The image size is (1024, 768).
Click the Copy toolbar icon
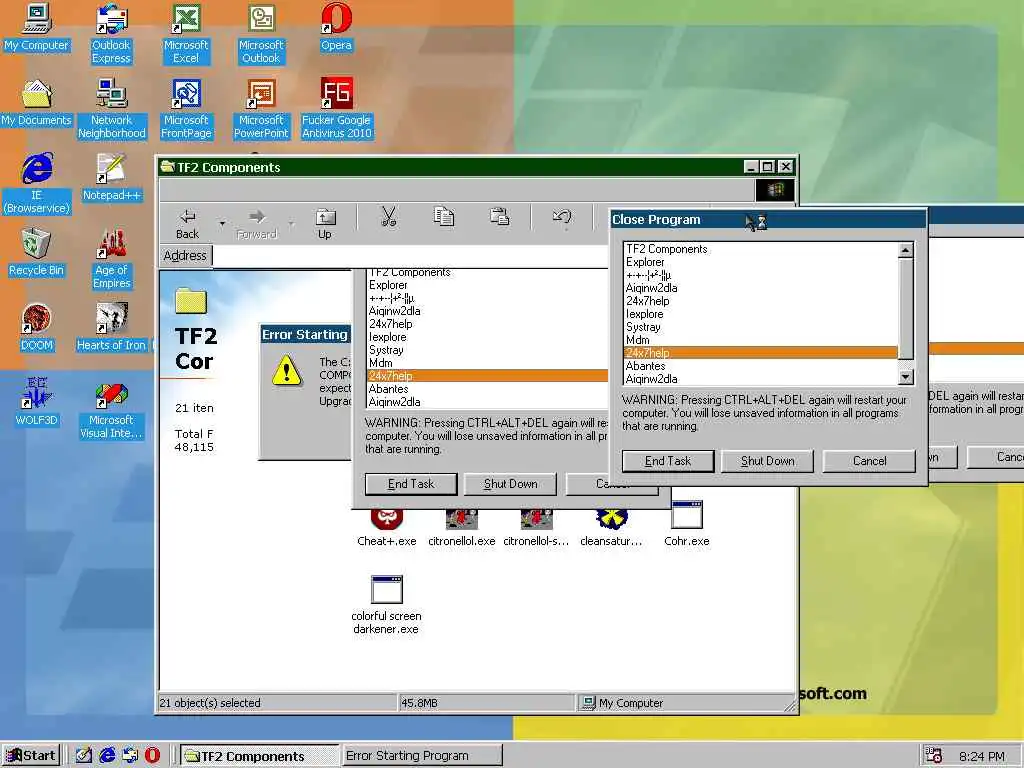pos(444,217)
